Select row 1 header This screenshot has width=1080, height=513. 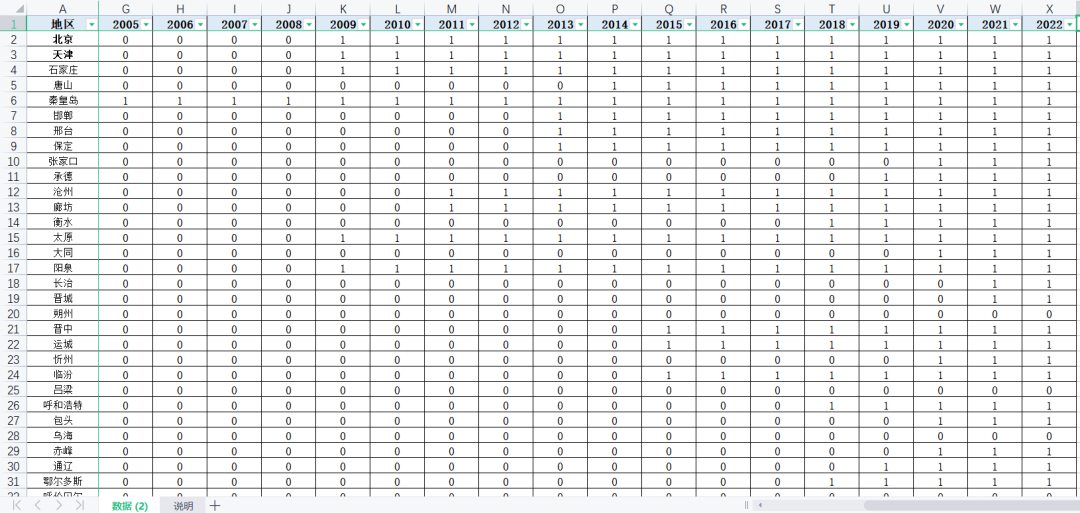click(x=13, y=24)
